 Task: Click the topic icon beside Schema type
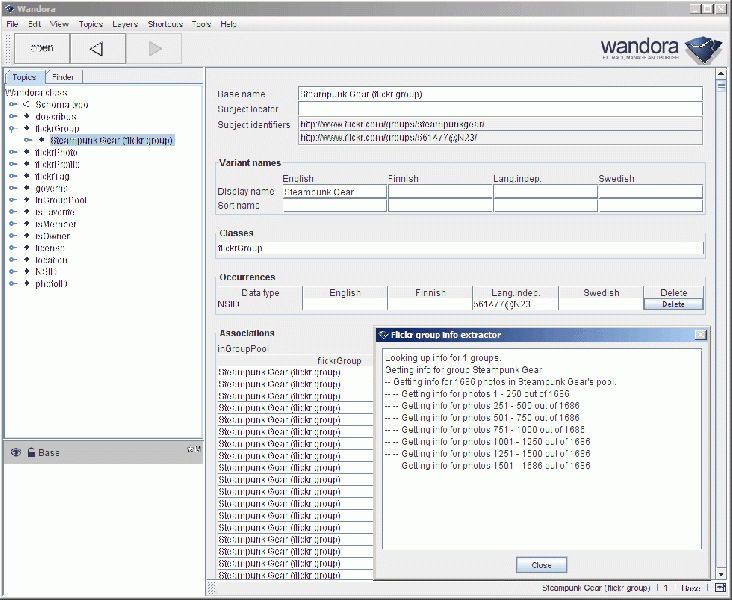(27, 104)
